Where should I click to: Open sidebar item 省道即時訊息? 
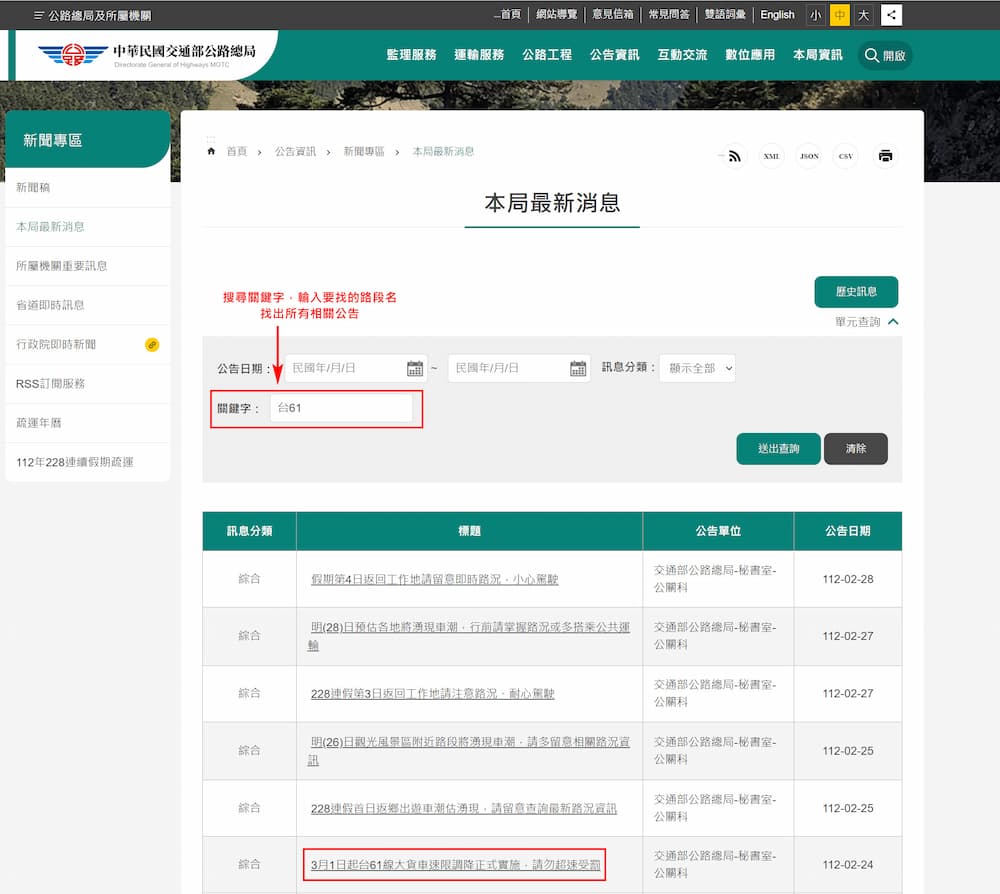[x=87, y=305]
